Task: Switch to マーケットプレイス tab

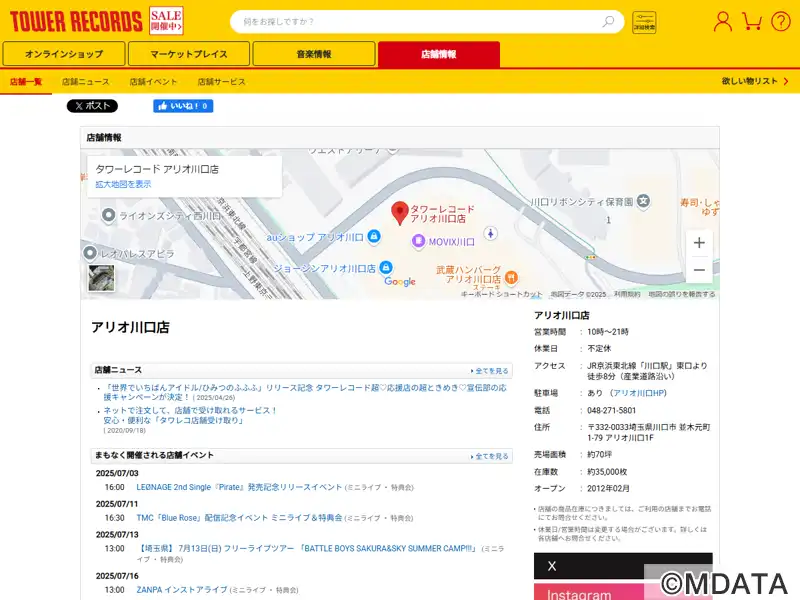Action: 189,54
